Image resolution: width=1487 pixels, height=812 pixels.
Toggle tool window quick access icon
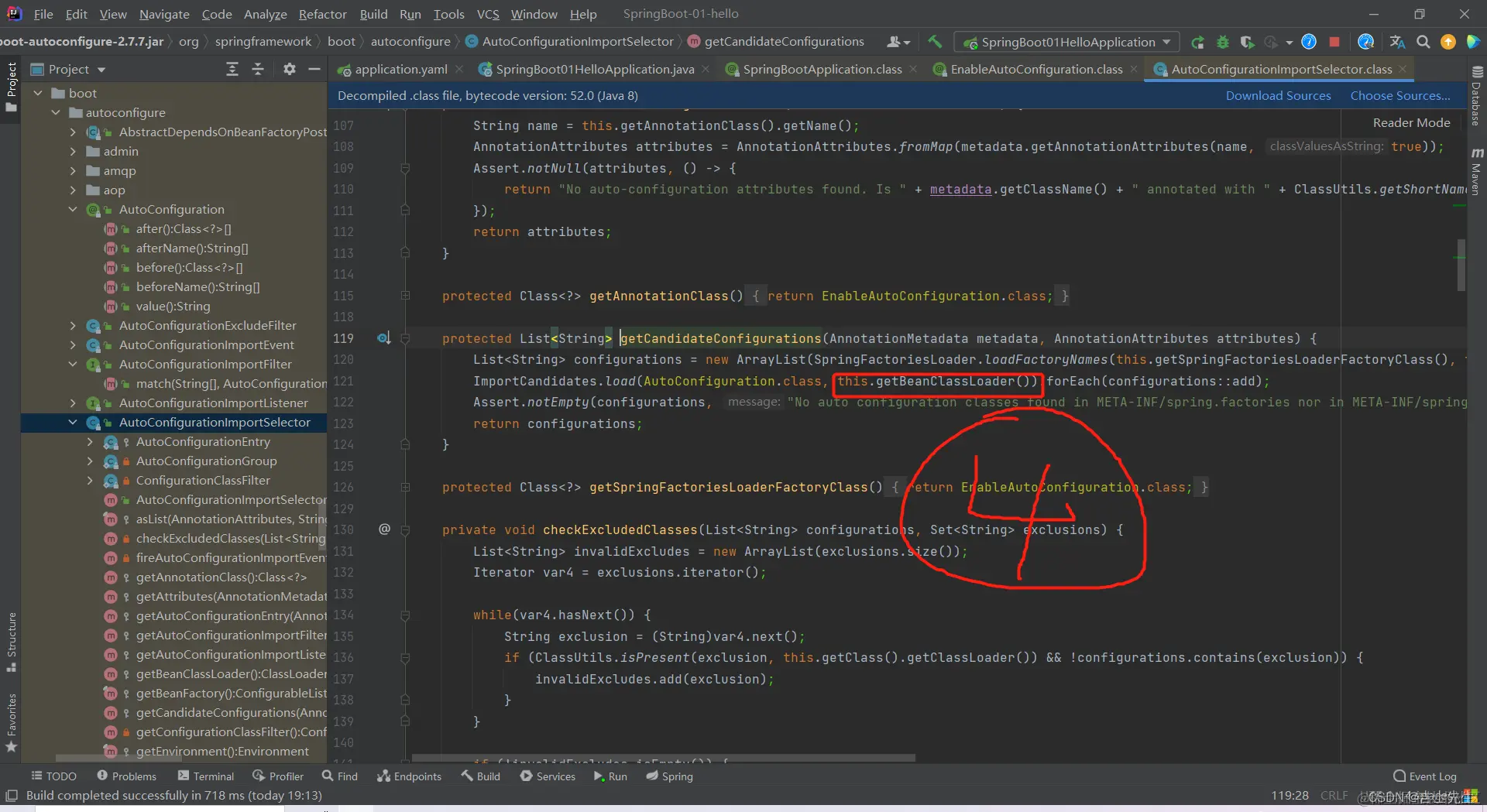point(11,796)
